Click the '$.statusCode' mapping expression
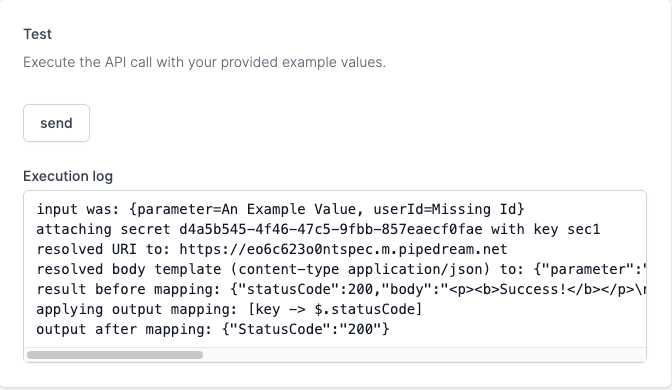Screen dimensions: 672x390 tap(364, 309)
